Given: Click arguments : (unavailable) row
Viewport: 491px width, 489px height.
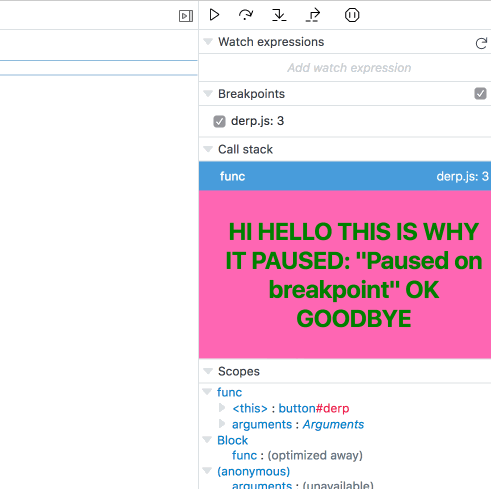Looking at the screenshot, I should click(x=303, y=485).
